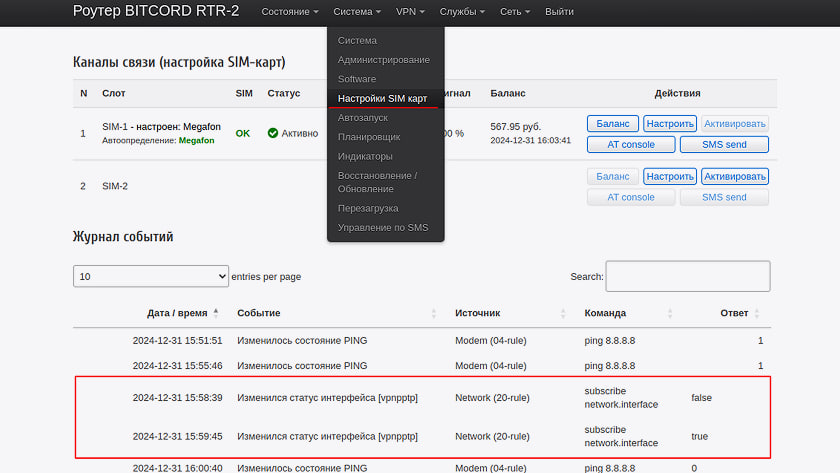The width and height of the screenshot is (840, 473).
Task: Open Планировщик menu entry
Action: (x=369, y=137)
